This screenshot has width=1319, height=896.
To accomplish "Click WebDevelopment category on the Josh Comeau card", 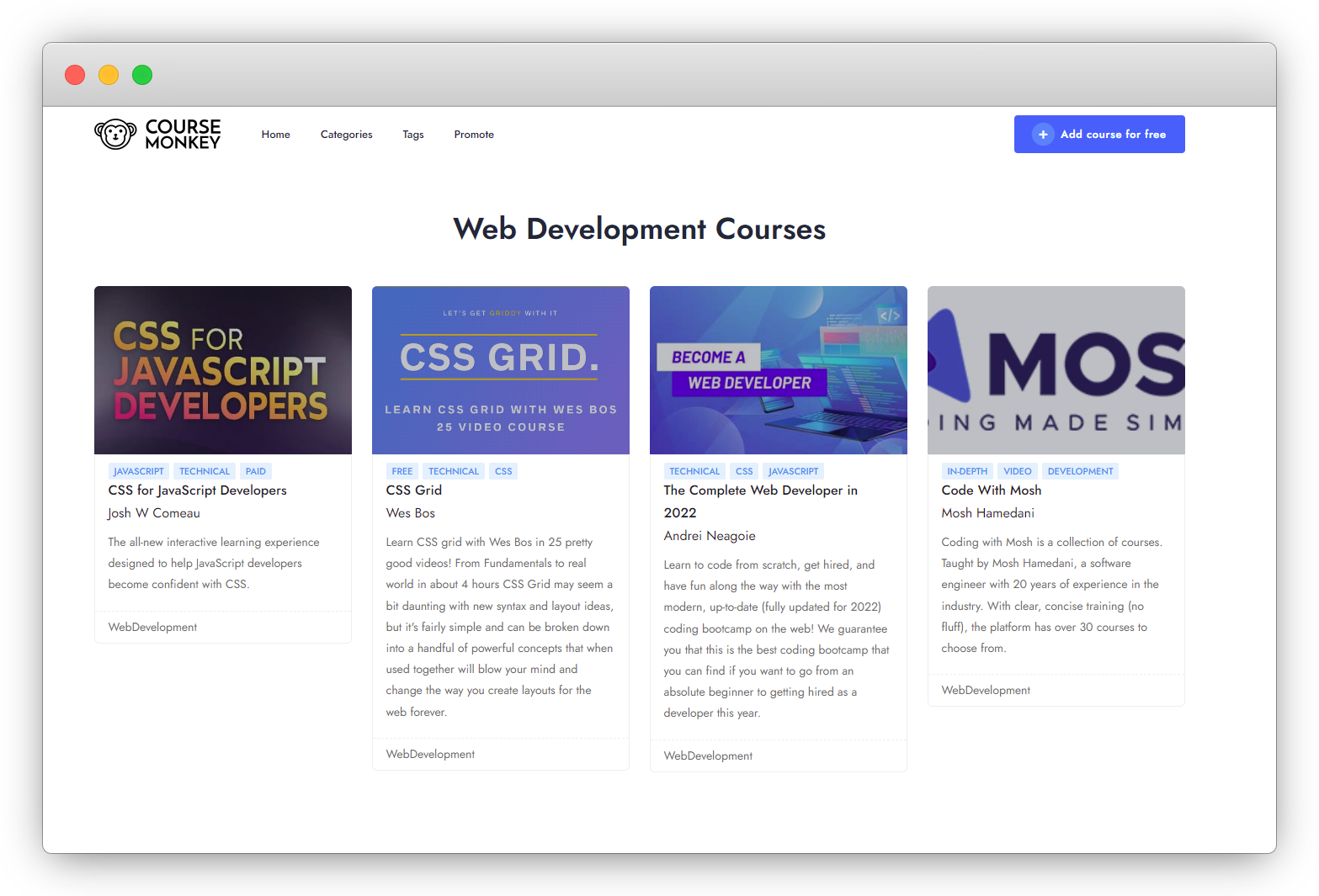I will (152, 627).
